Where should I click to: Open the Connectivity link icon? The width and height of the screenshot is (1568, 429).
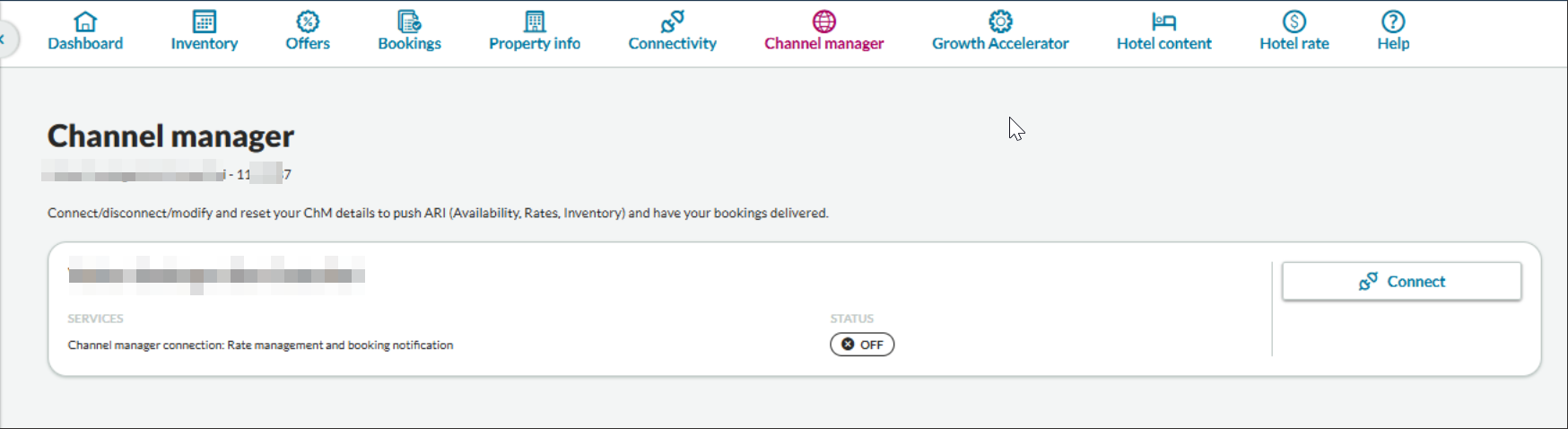click(672, 21)
